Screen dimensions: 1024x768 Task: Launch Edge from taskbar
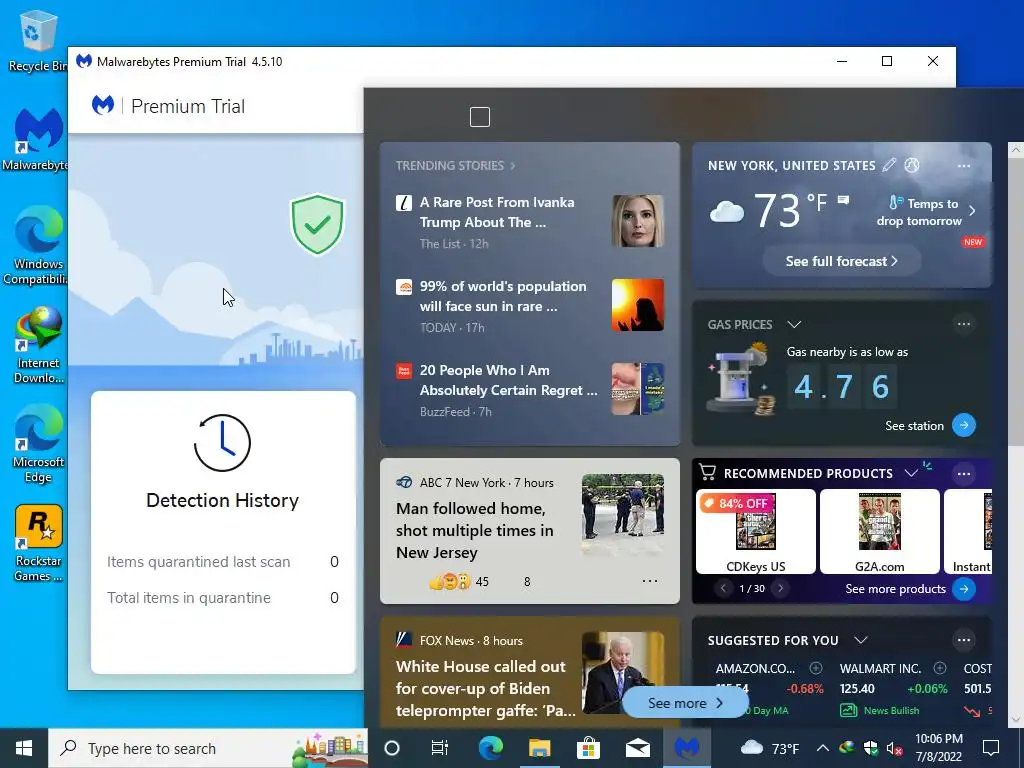coord(490,748)
